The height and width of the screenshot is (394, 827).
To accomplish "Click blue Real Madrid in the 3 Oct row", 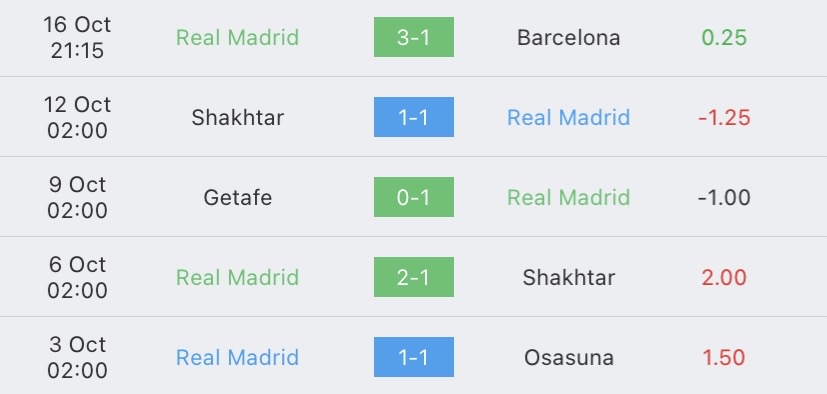I will coord(237,358).
